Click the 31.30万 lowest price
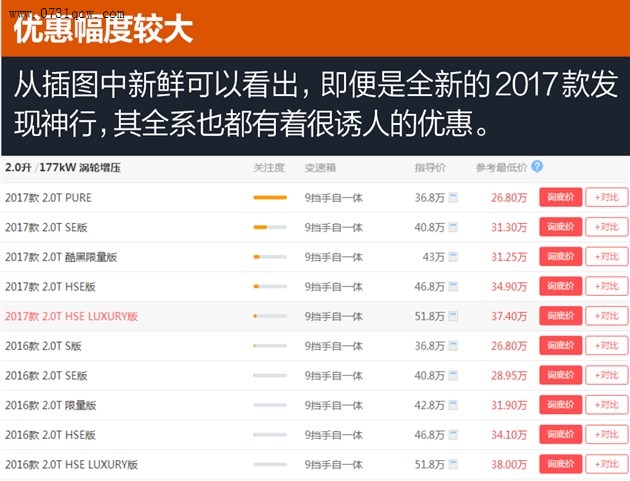Screen dimensions: 630x481 coord(509,227)
